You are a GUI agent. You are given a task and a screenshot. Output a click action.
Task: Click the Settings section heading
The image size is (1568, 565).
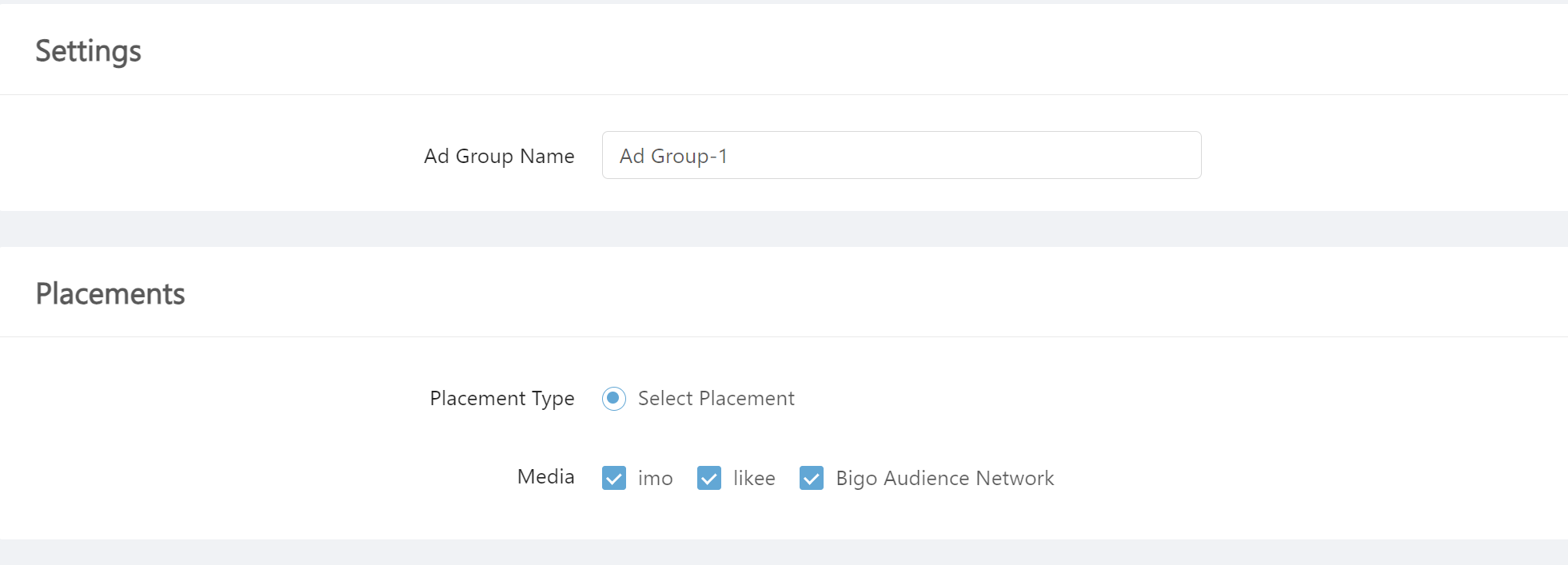(x=89, y=51)
